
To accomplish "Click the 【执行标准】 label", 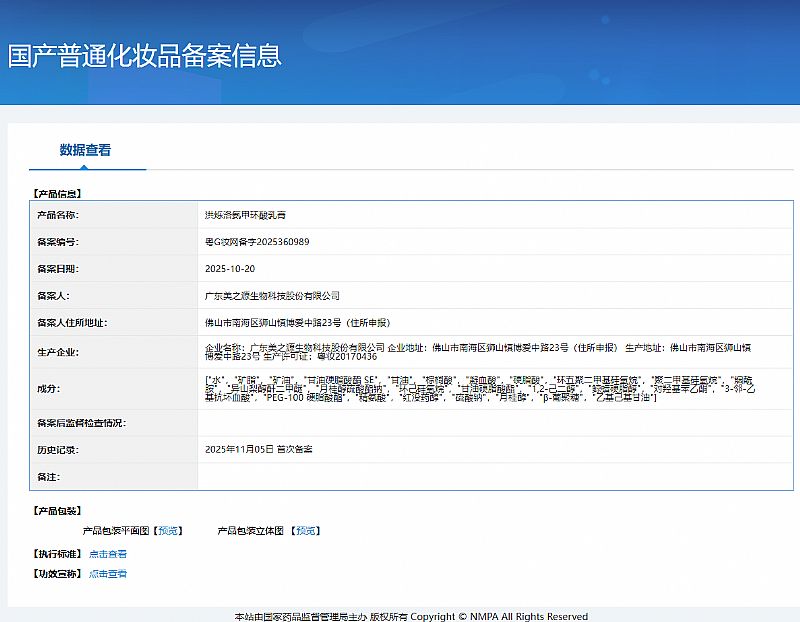I will tap(57, 554).
